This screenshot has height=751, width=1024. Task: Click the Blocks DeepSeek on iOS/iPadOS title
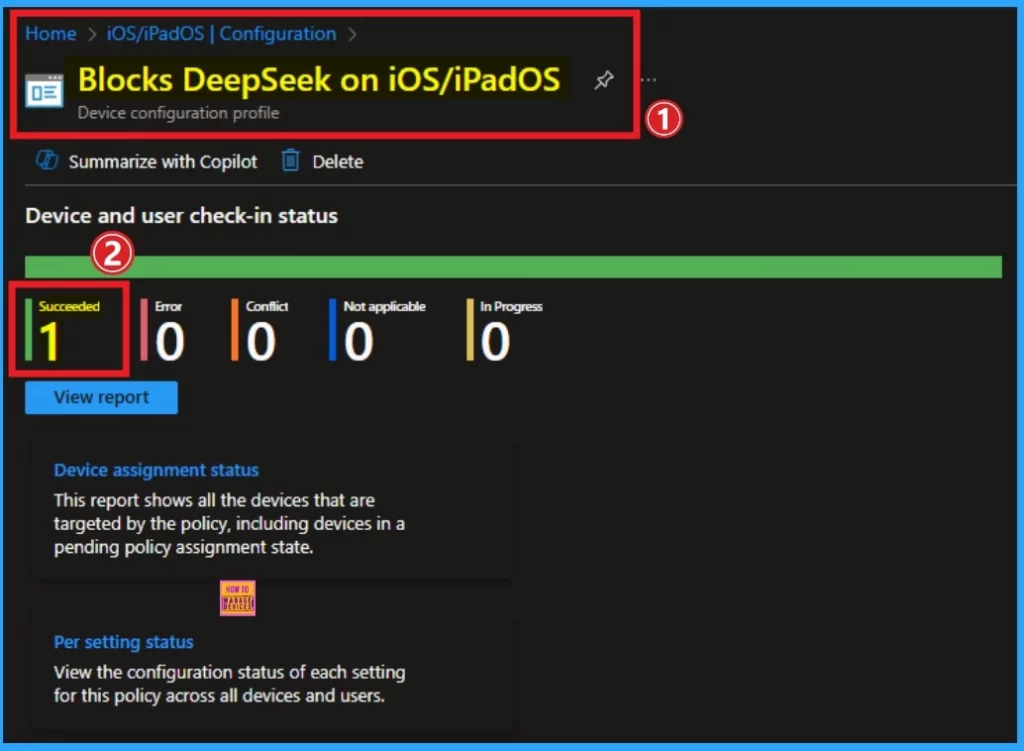pyautogui.click(x=319, y=80)
